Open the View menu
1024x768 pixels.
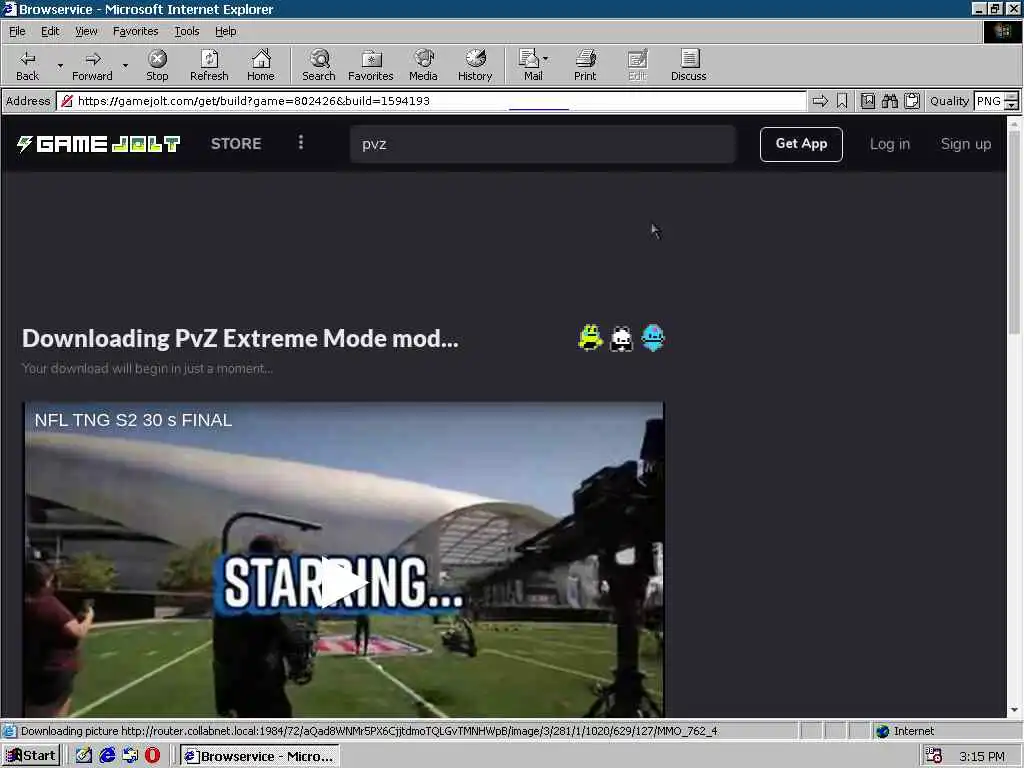(86, 31)
